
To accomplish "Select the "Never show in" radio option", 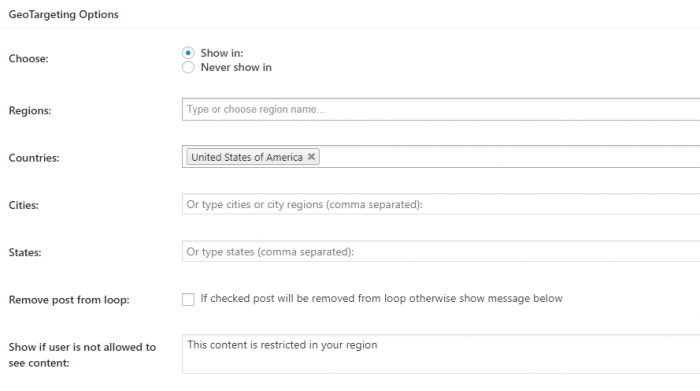I will pos(188,67).
